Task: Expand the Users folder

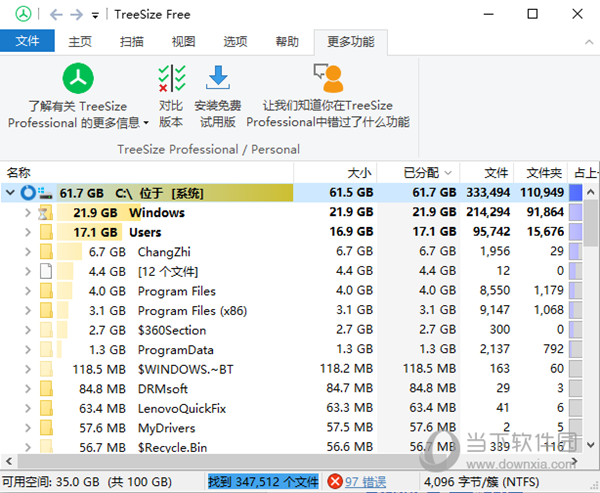Action: 28,232
